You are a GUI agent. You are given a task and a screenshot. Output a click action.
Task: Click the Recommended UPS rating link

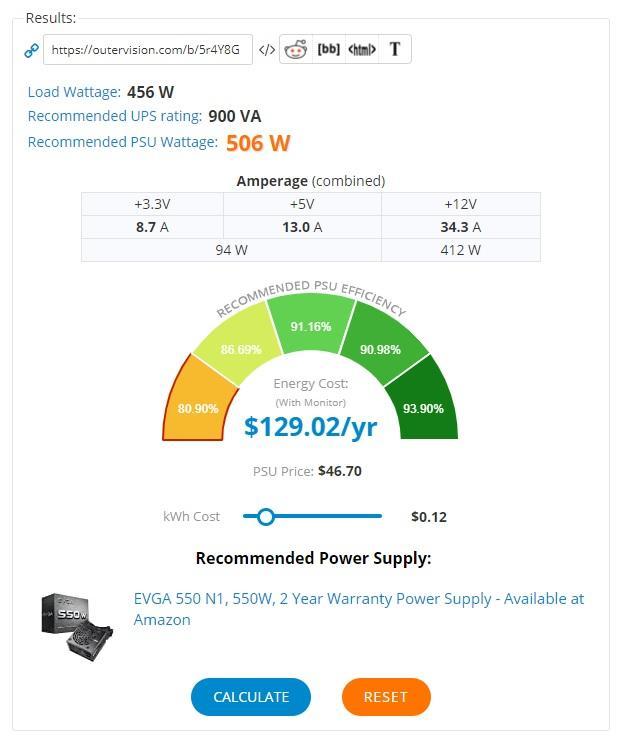115,116
